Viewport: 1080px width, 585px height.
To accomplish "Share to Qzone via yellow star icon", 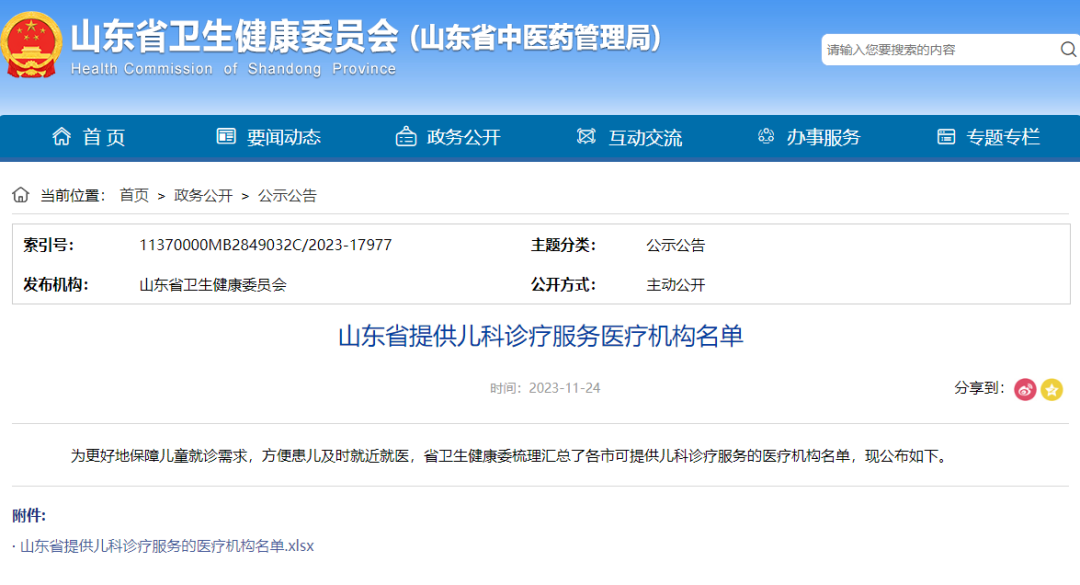I will point(1052,389).
